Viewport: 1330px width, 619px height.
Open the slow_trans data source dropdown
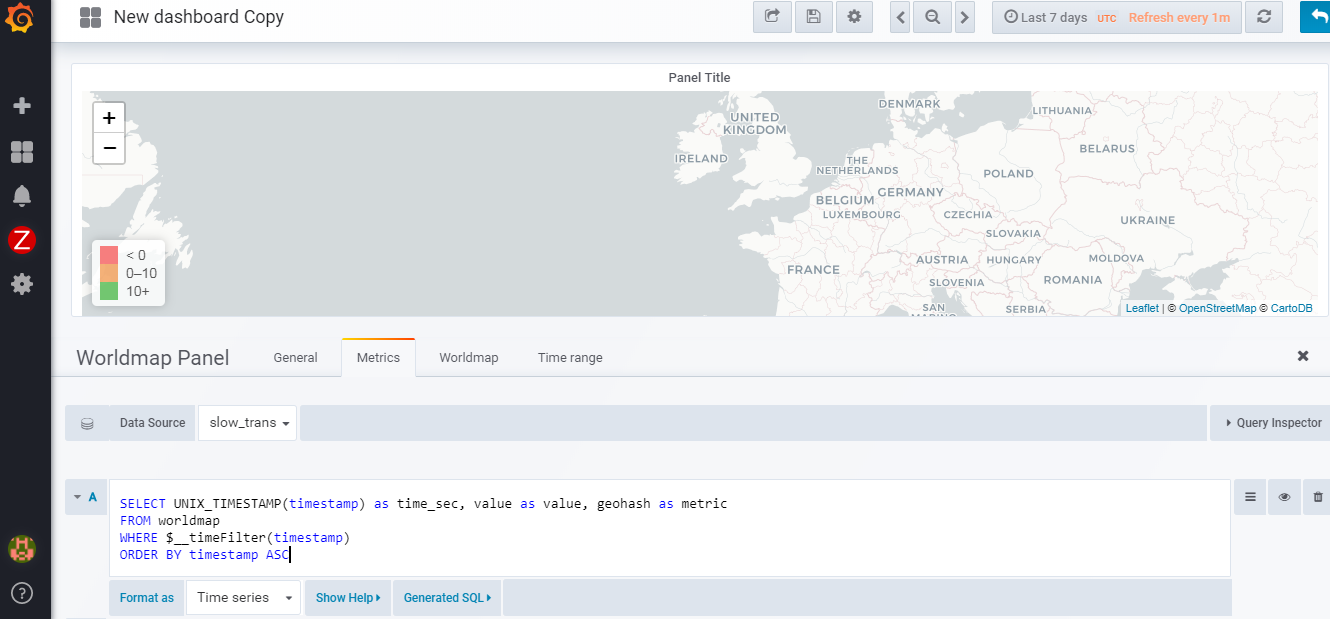click(x=246, y=422)
